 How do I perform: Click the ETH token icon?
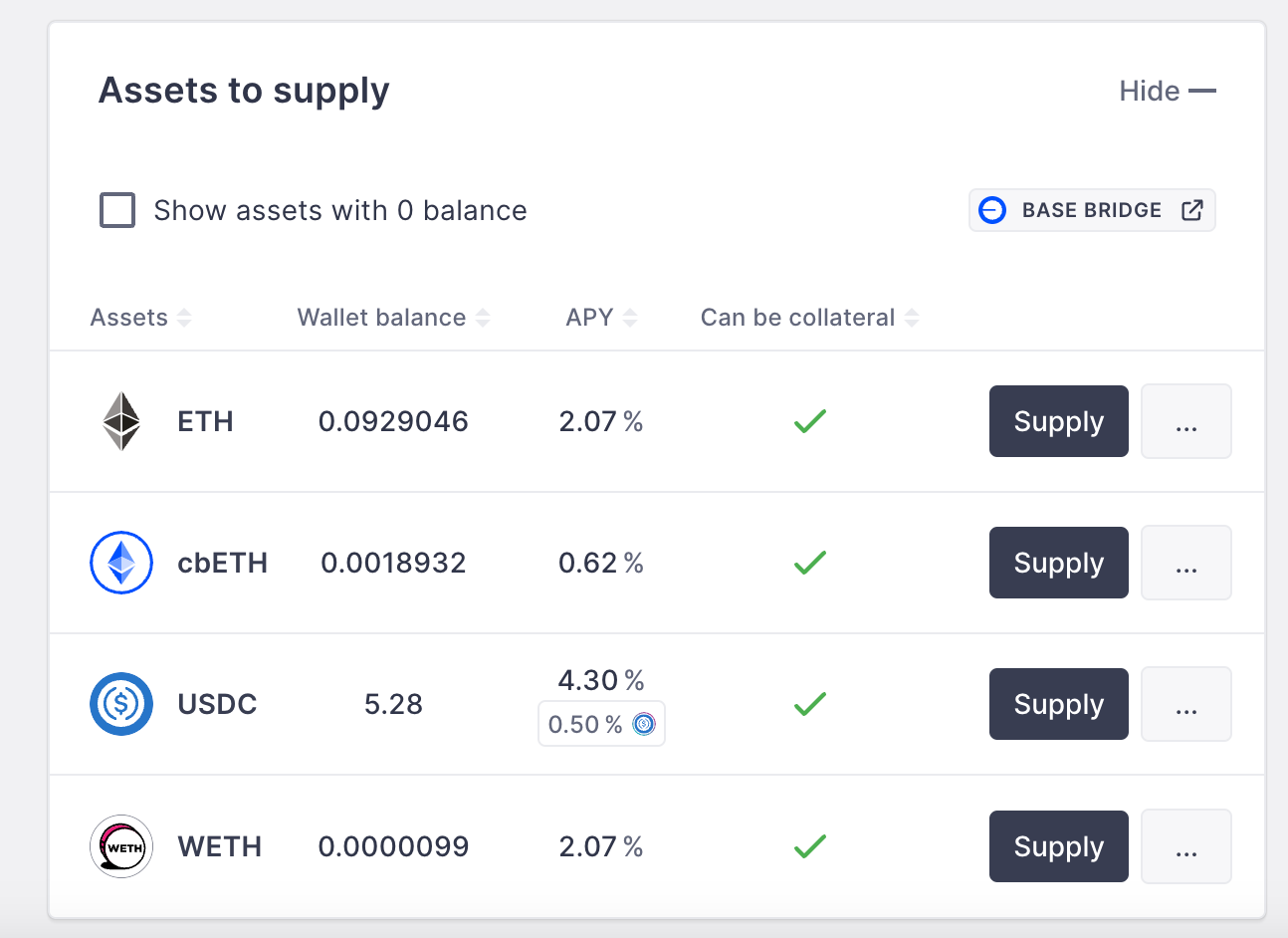(121, 421)
